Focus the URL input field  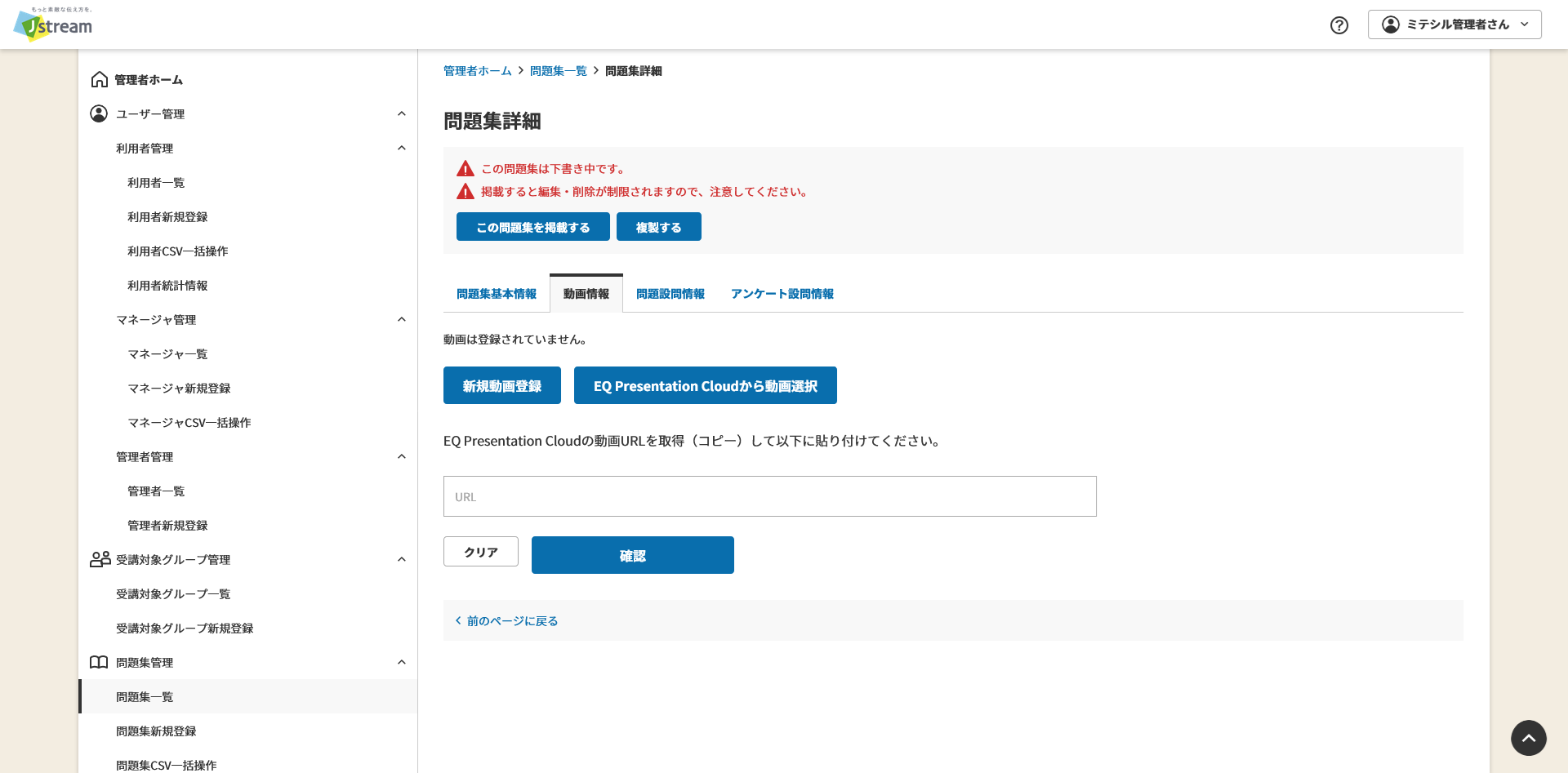770,496
